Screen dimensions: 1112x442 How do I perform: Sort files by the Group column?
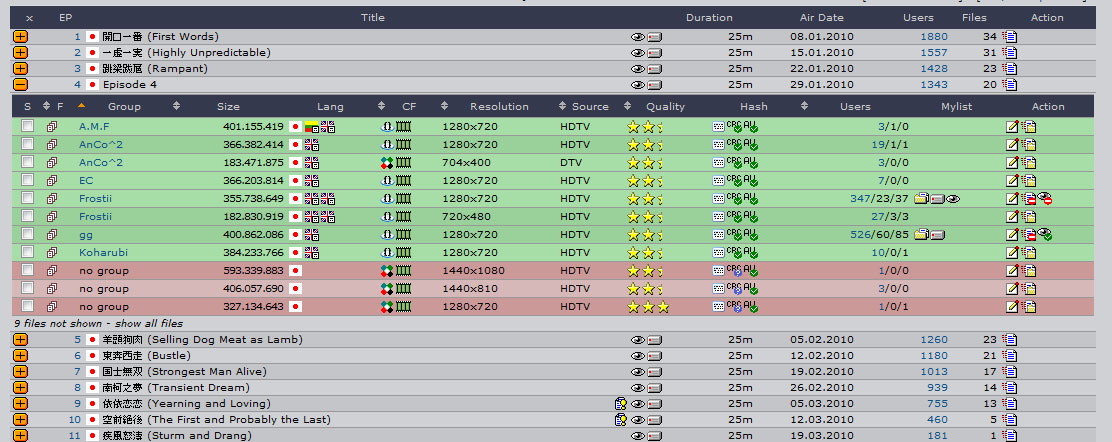pyautogui.click(x=124, y=106)
